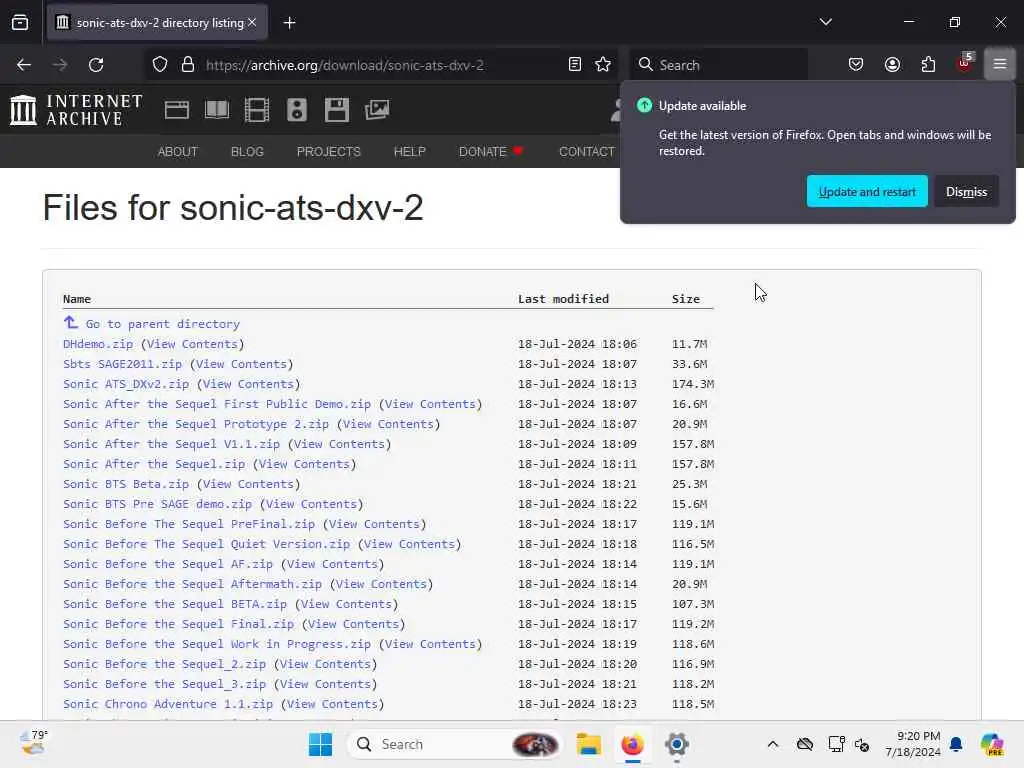Click the browser back arrow
Screen dimensions: 1024x768
[x=24, y=65]
